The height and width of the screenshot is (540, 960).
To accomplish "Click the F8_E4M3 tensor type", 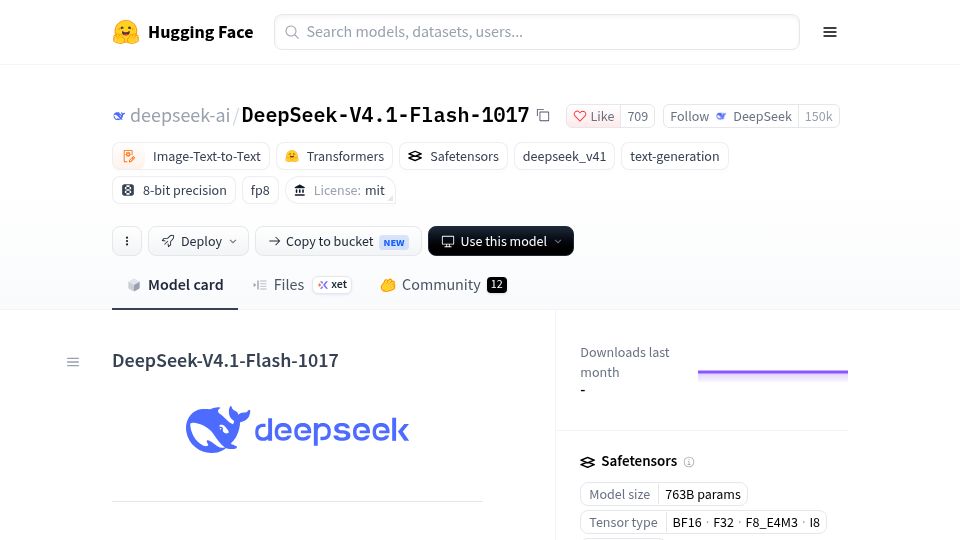I will [771, 522].
